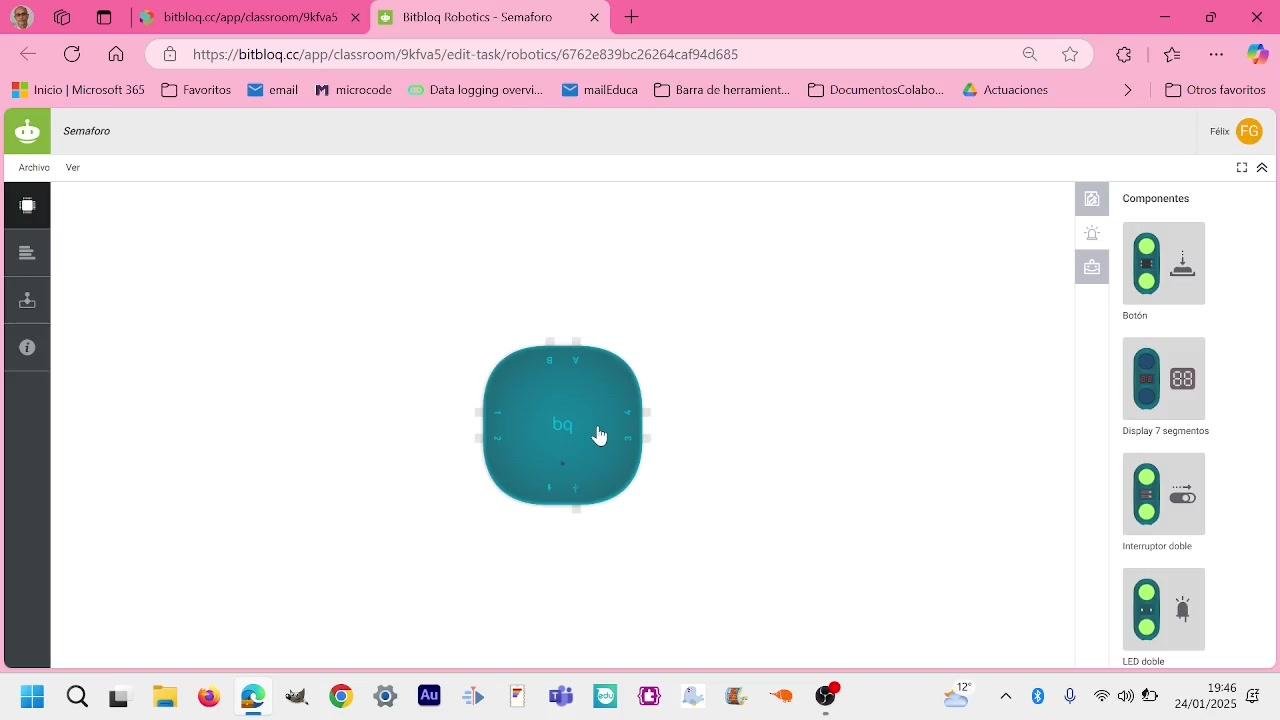Show more bookmarks with the chevron
This screenshot has height=720, width=1280.
[1128, 90]
